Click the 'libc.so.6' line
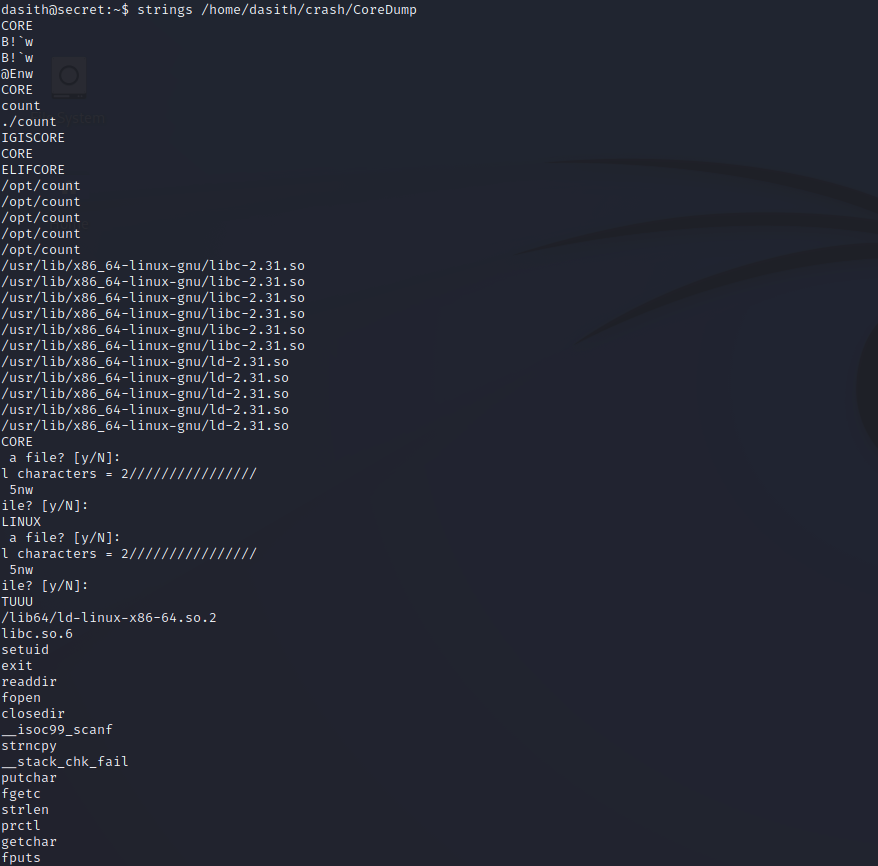This screenshot has height=866, width=878. coord(37,633)
